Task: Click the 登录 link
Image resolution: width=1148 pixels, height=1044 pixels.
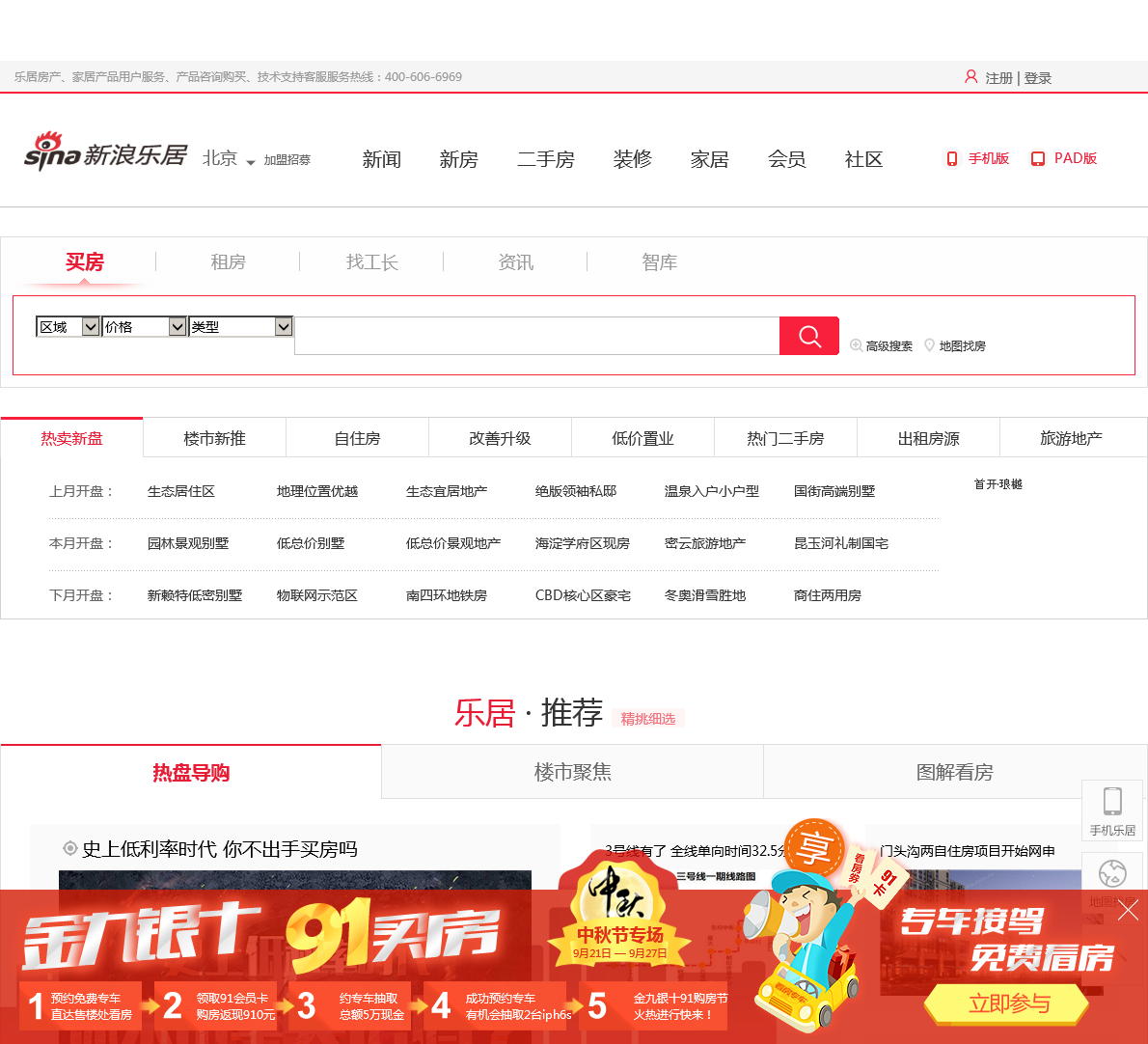Action: click(1037, 77)
